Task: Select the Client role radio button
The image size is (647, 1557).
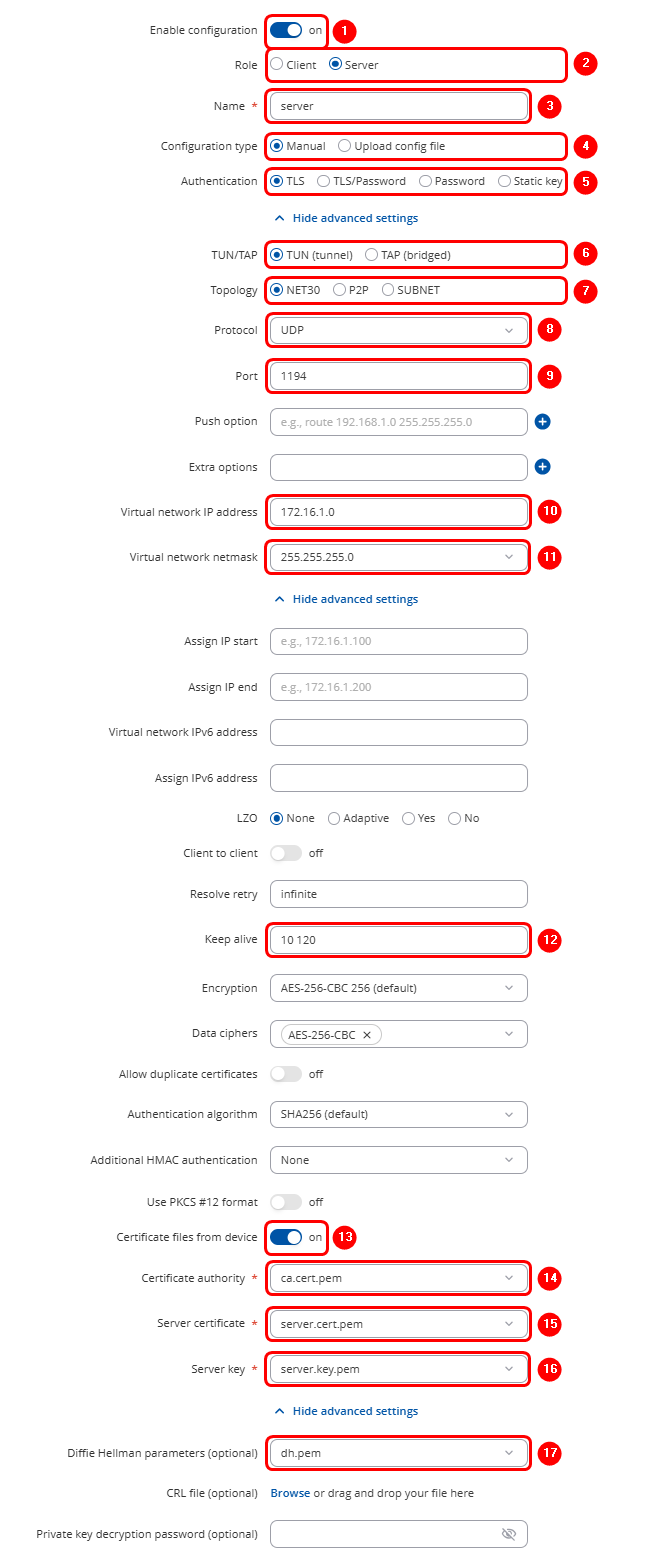Action: (x=277, y=65)
